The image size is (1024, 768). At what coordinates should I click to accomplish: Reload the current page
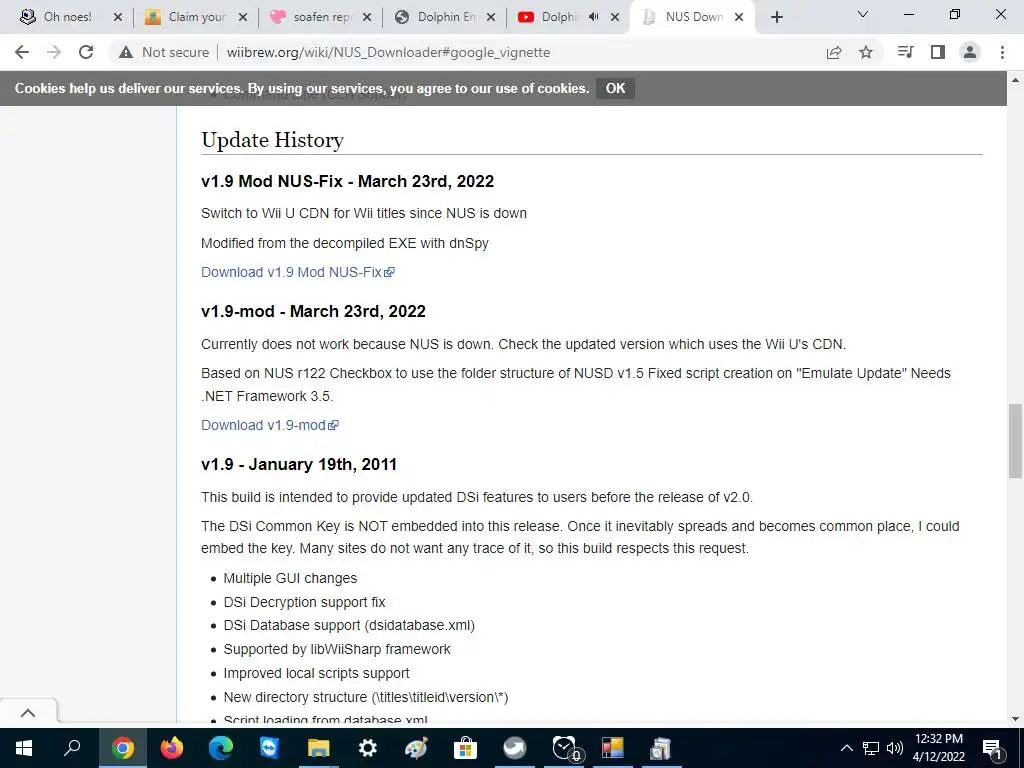click(x=86, y=52)
